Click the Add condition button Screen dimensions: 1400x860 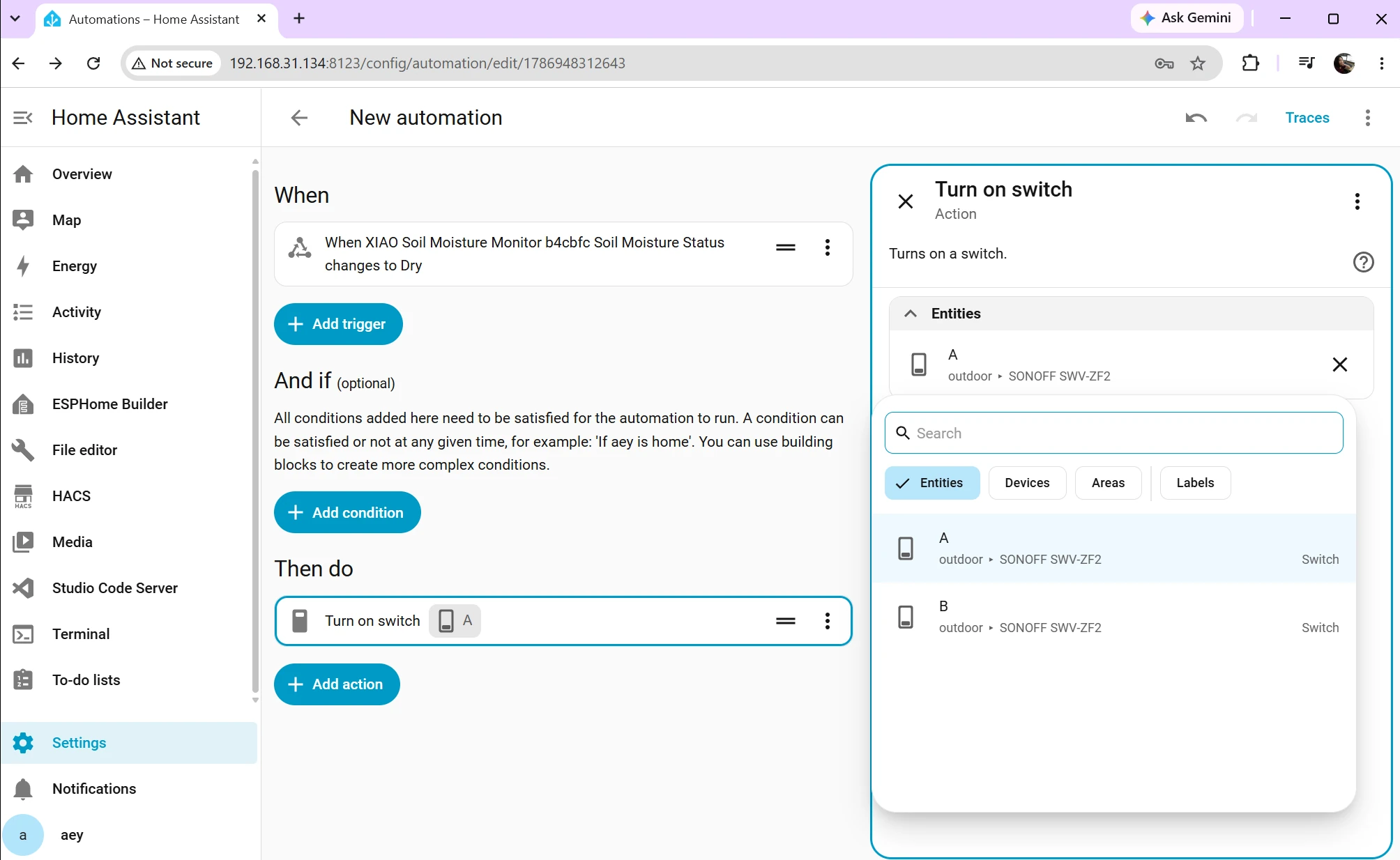click(347, 512)
